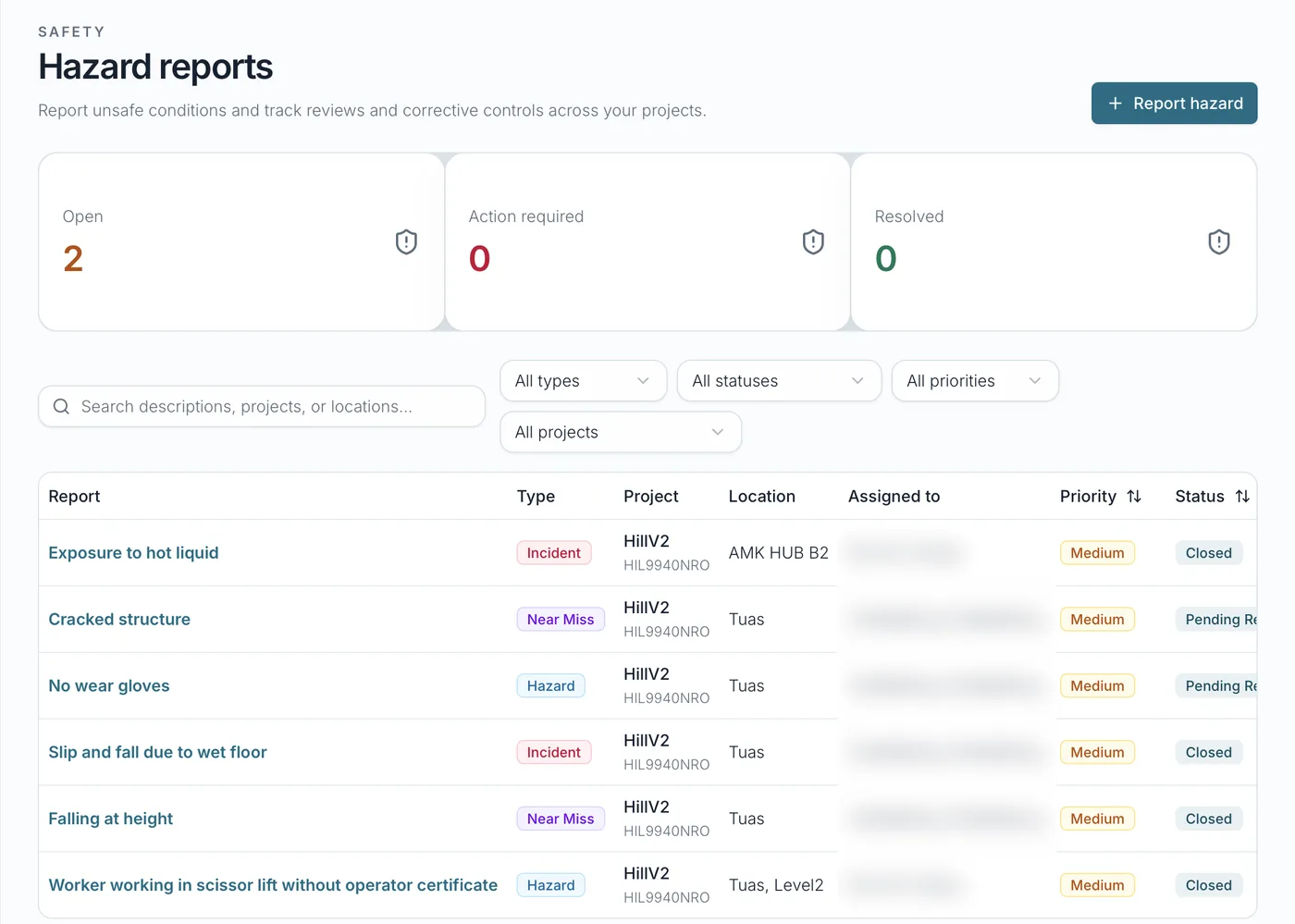
Task: Click the Closed status for Falling at height
Action: [1209, 819]
